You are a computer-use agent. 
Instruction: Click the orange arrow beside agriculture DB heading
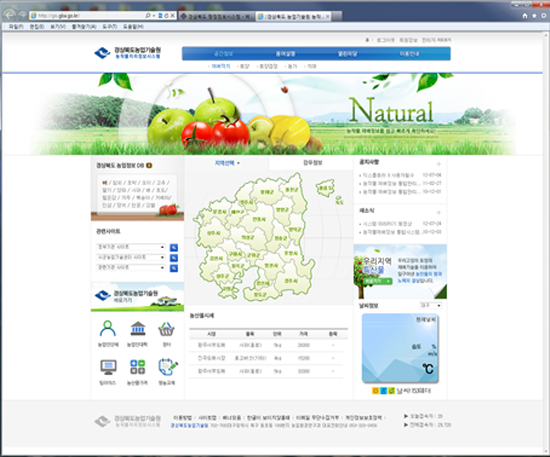tap(149, 165)
